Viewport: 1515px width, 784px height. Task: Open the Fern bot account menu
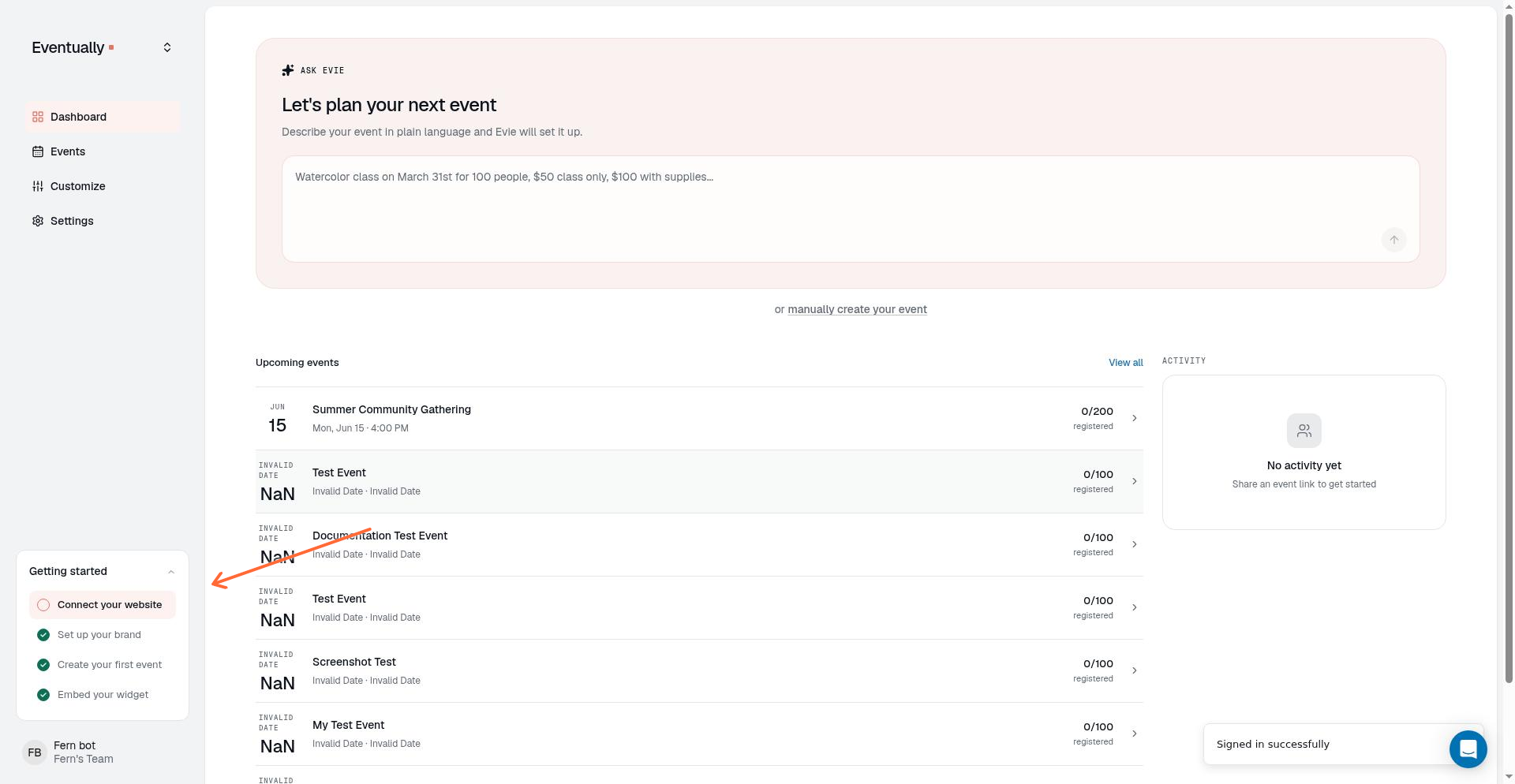coord(103,752)
